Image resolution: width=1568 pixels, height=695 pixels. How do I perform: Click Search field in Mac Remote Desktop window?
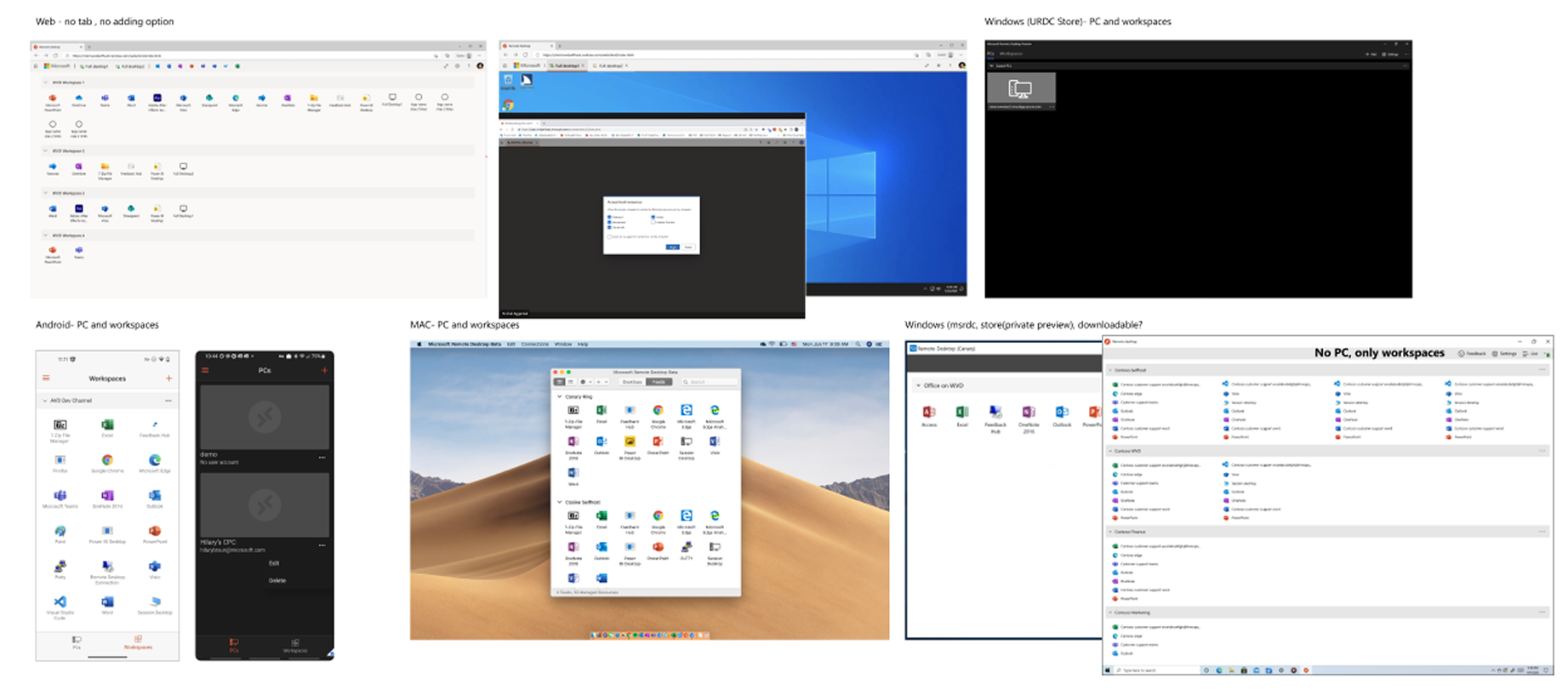pyautogui.click(x=708, y=382)
